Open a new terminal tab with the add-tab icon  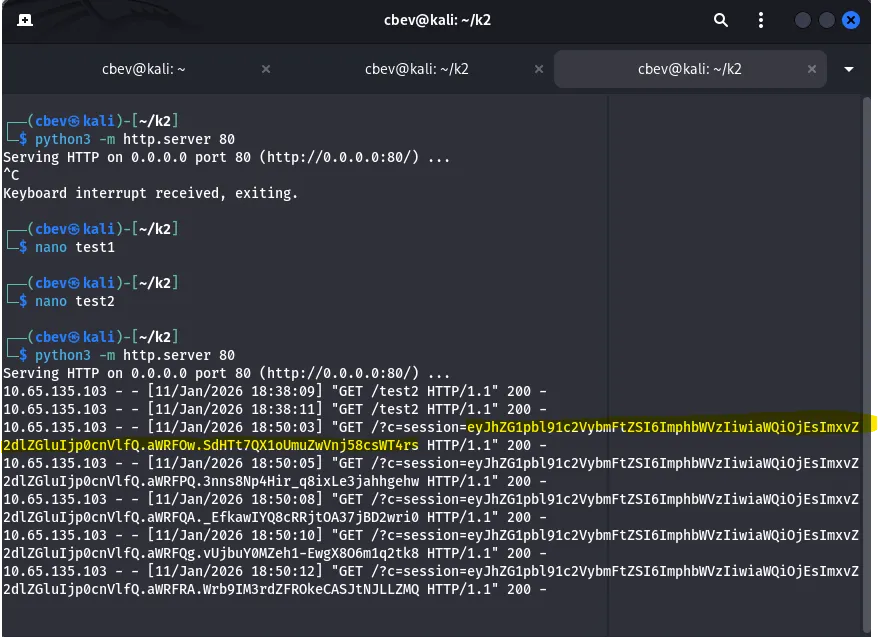(24, 20)
